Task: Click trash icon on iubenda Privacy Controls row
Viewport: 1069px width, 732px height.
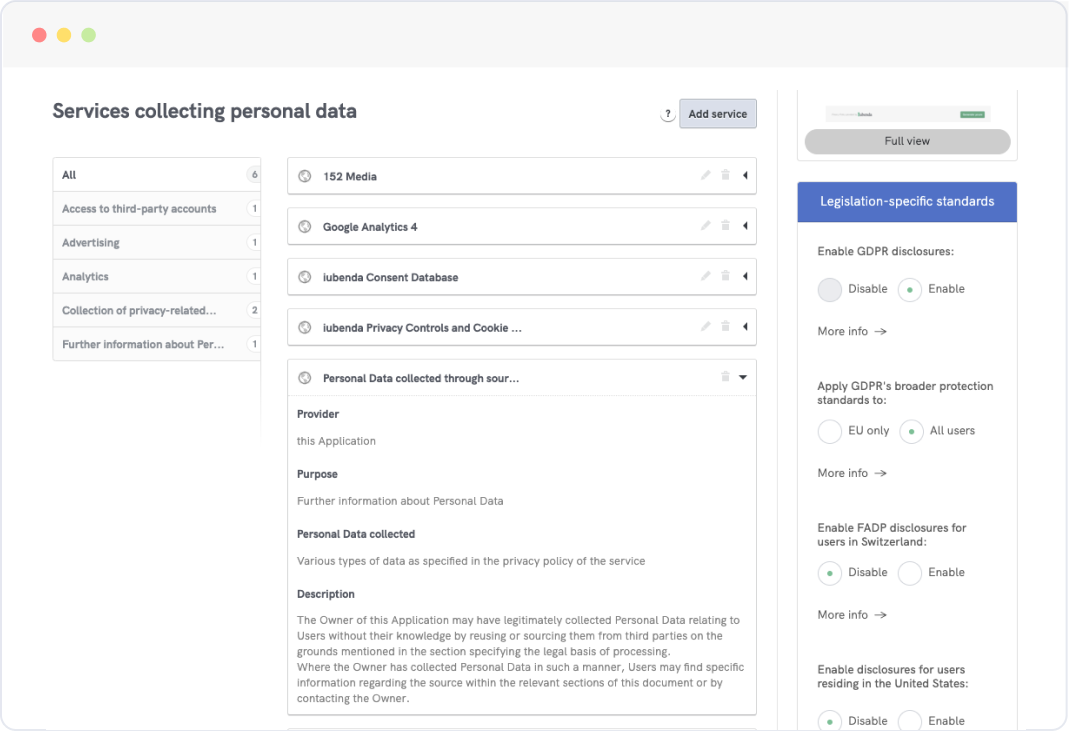Action: tap(726, 327)
